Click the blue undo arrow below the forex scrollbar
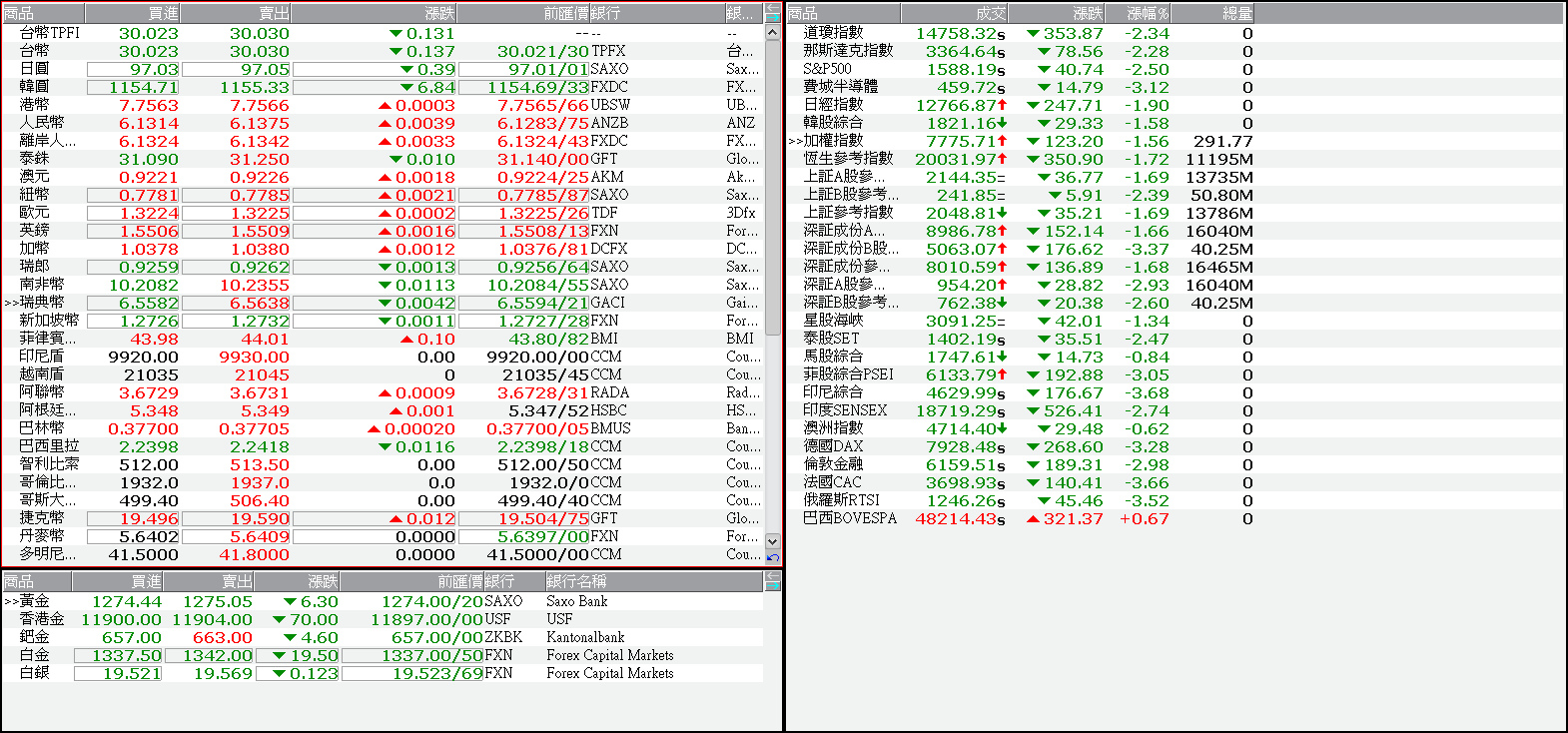 coord(773,557)
